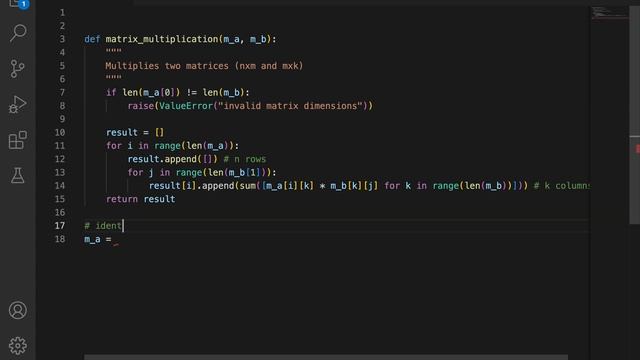Click line number 14 in the gutter
This screenshot has width=640, height=360.
pos(60,186)
